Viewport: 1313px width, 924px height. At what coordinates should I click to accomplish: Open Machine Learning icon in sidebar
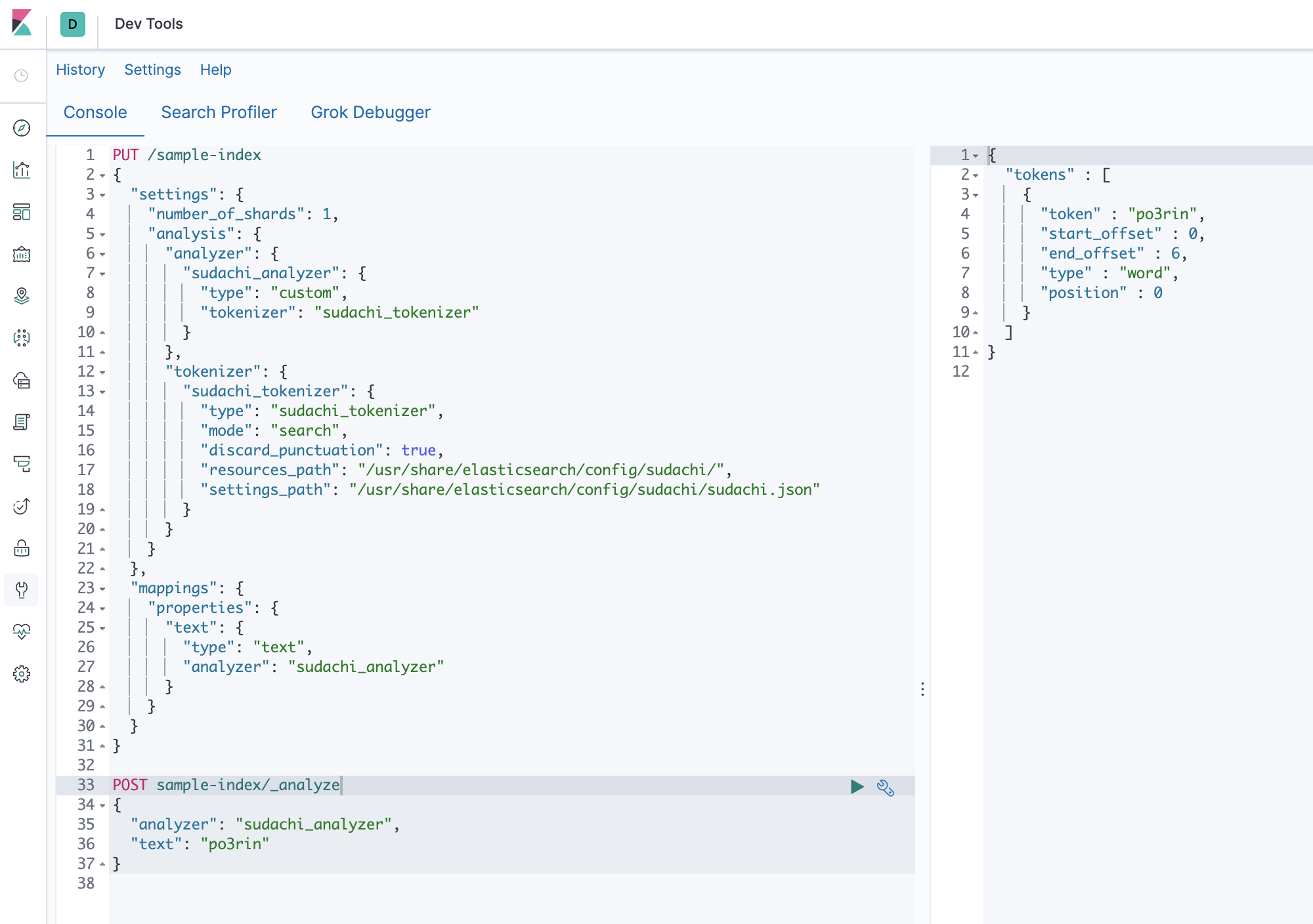pos(22,338)
